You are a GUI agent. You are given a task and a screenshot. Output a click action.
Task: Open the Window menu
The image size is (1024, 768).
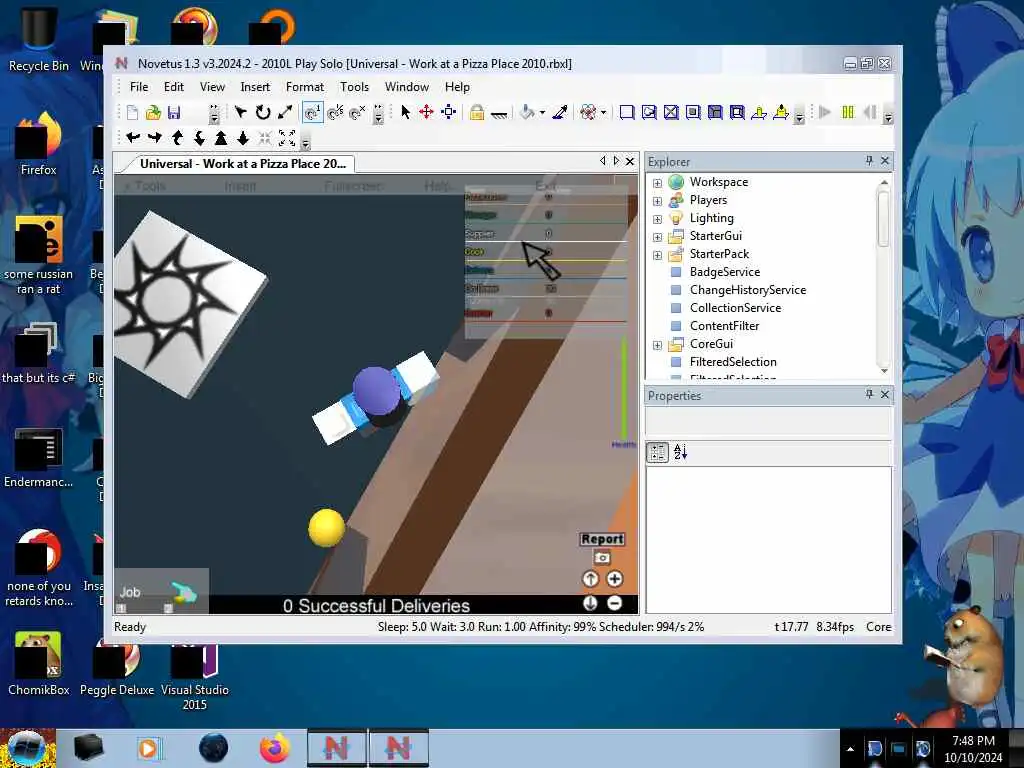(406, 87)
